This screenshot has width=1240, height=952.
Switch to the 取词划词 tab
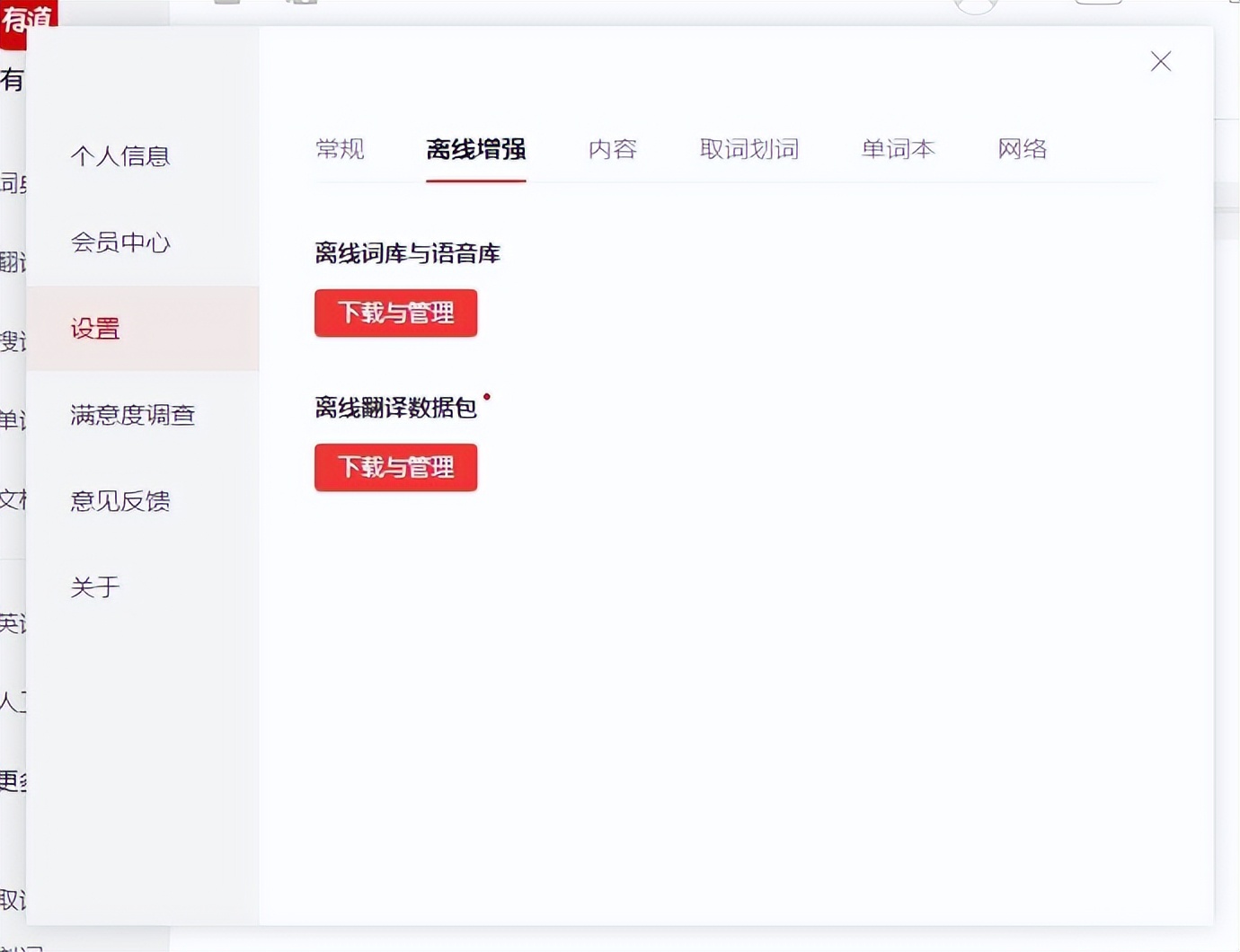click(x=749, y=149)
